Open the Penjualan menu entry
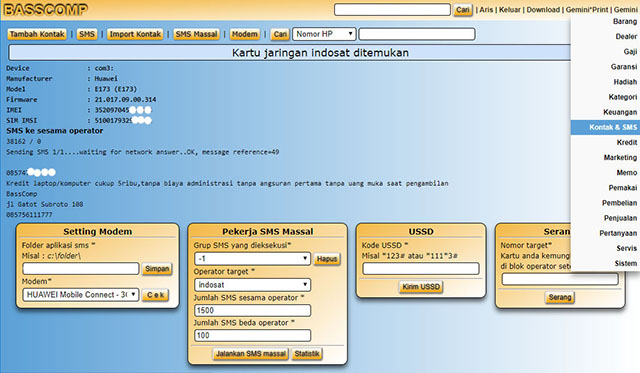 point(605,218)
